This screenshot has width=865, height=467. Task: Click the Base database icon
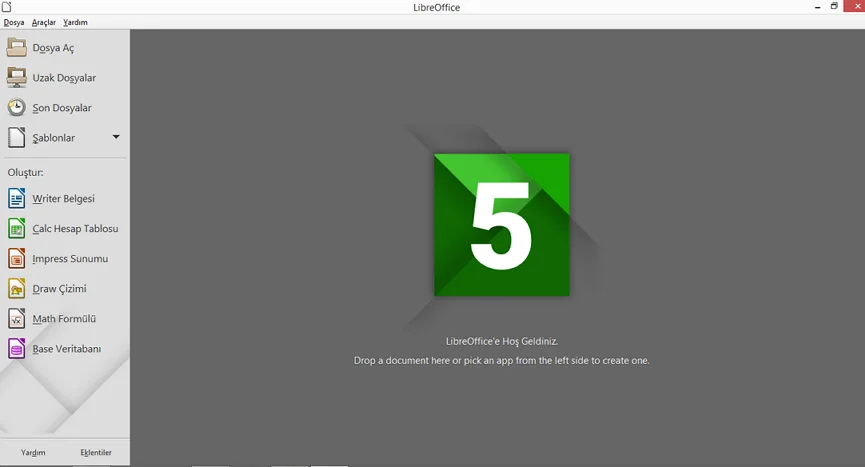[x=17, y=348]
